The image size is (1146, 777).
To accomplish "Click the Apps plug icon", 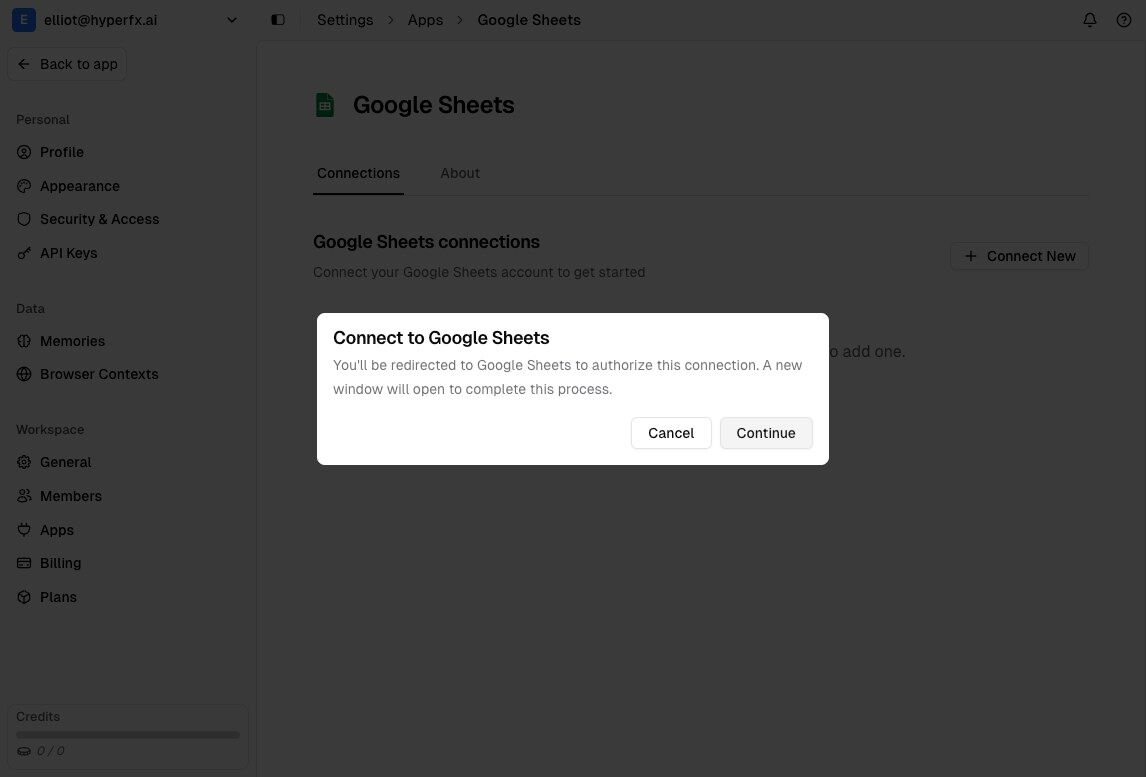I will pos(24,530).
